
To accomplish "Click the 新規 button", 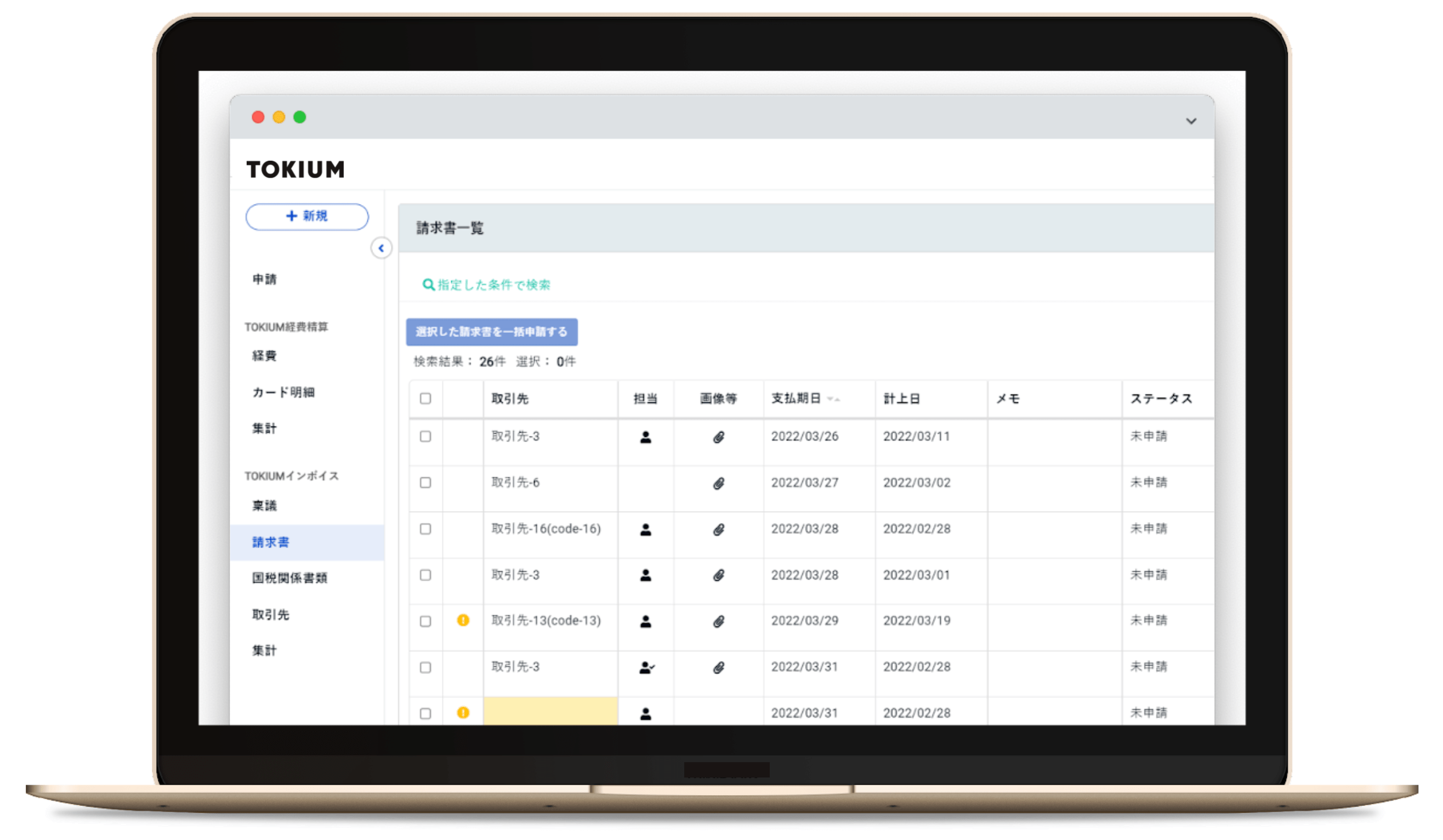I will 307,217.
